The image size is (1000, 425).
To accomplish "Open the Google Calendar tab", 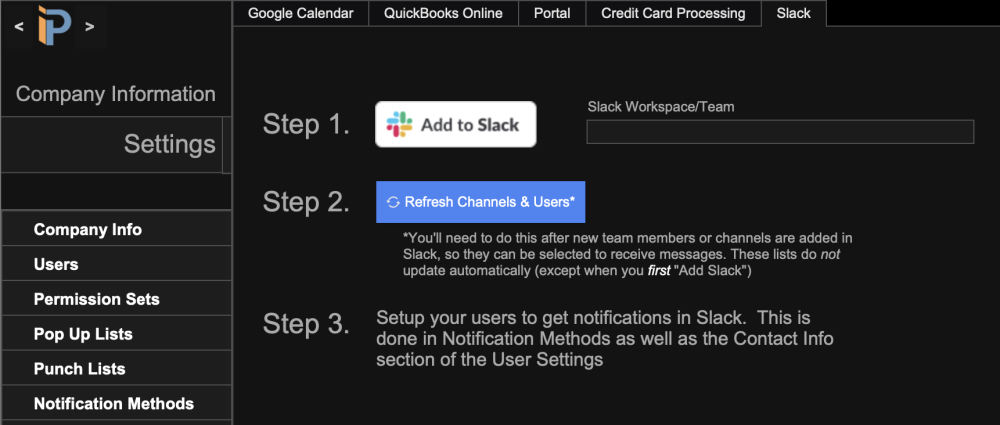I will coord(301,13).
